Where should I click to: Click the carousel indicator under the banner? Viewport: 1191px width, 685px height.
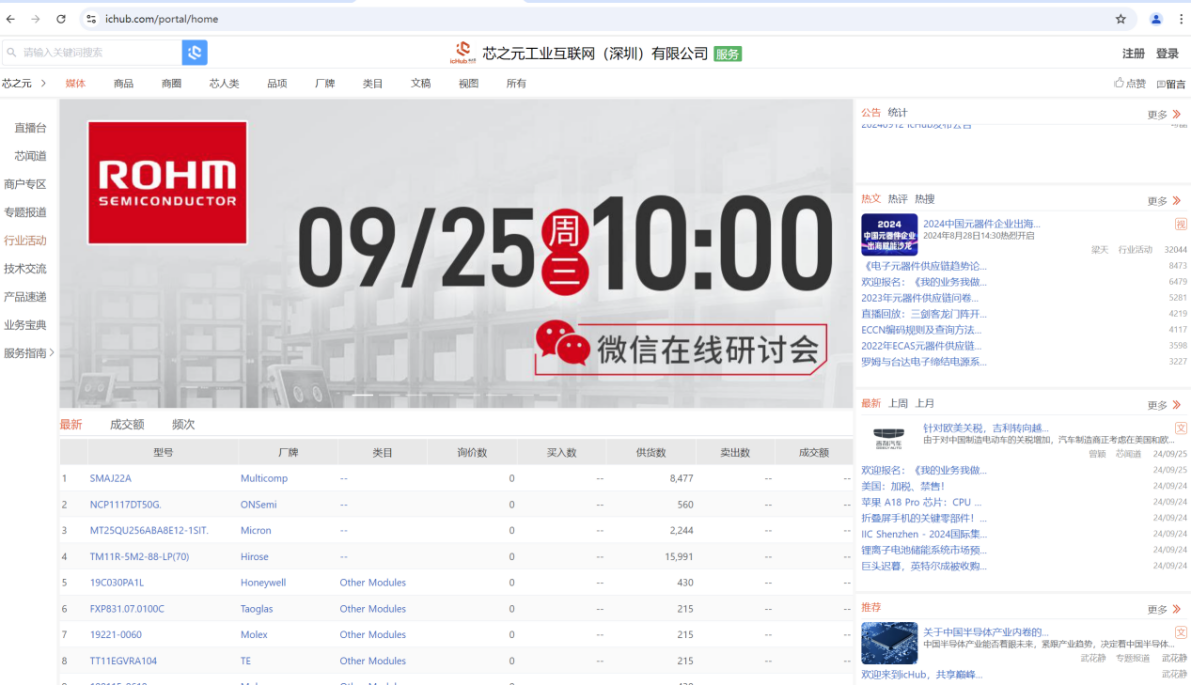(362, 395)
